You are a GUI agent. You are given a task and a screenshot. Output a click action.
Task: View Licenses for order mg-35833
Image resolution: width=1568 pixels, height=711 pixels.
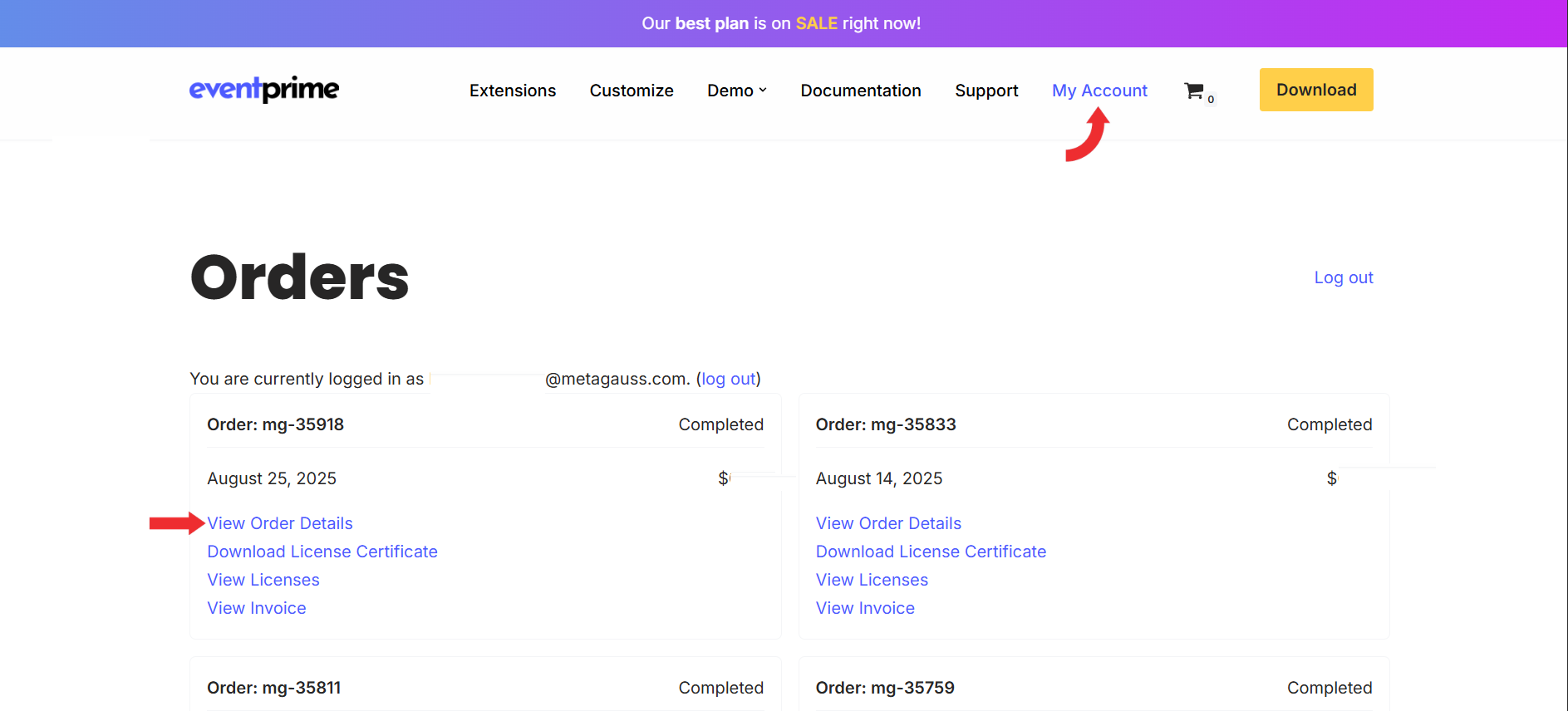point(872,580)
